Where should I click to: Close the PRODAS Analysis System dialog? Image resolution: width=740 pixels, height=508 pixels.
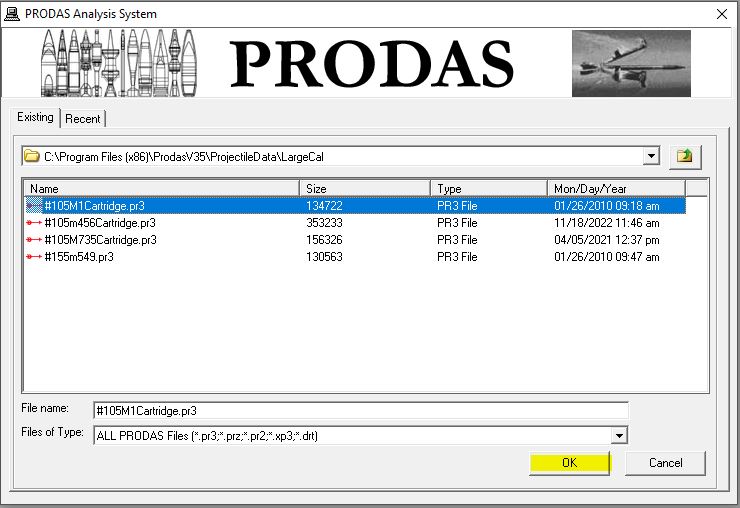tap(721, 14)
